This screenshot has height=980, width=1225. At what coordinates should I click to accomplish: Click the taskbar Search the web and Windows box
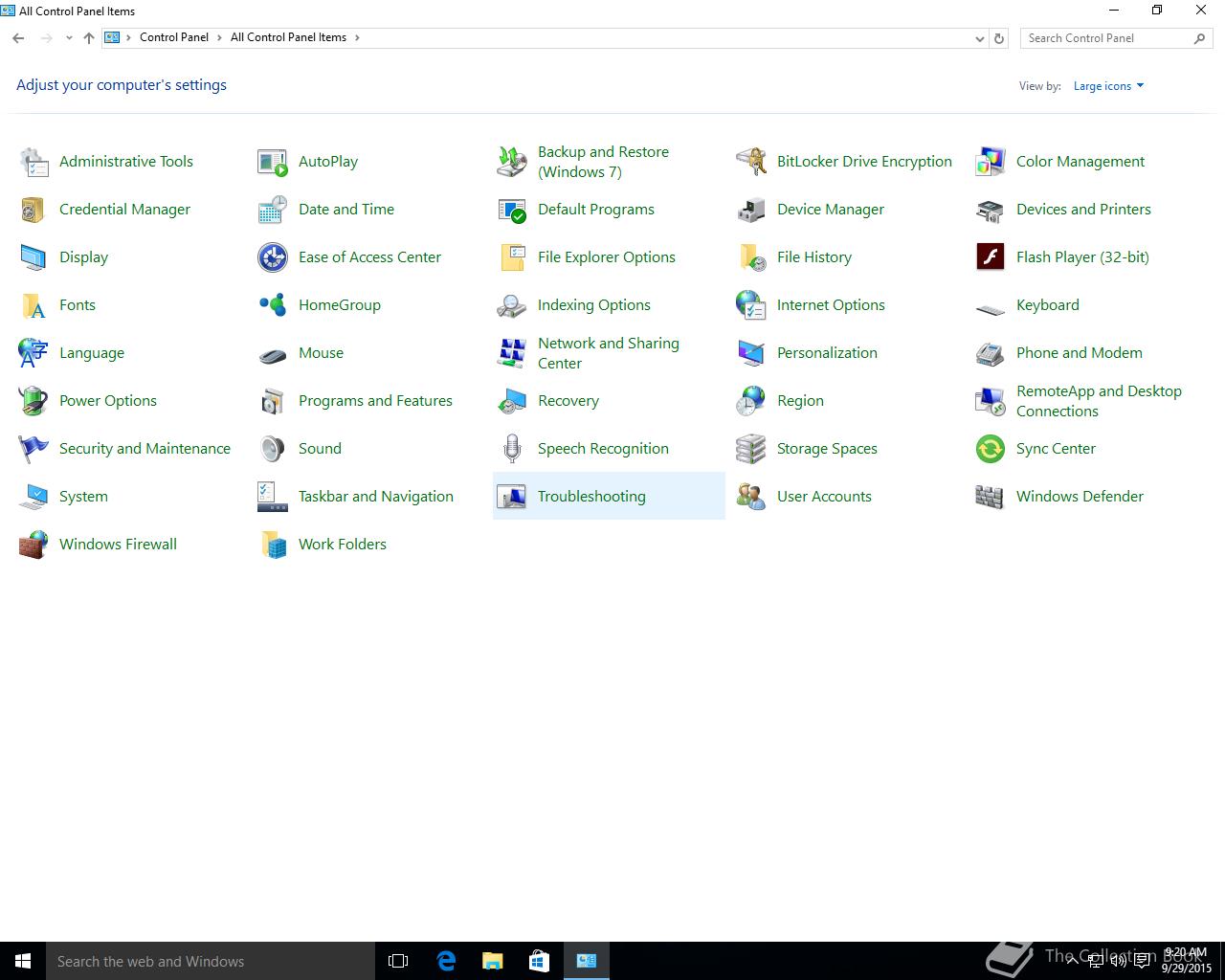click(x=211, y=961)
